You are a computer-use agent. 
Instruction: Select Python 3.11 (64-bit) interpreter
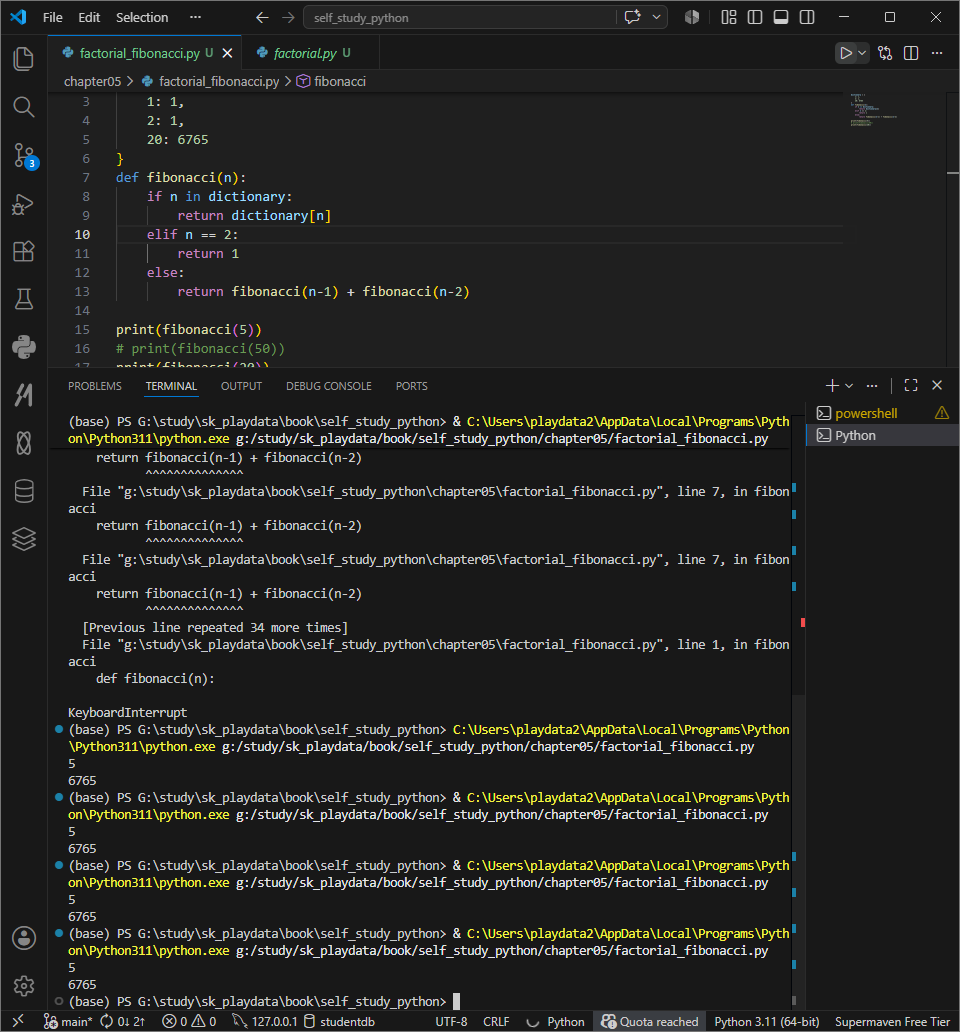point(767,1021)
